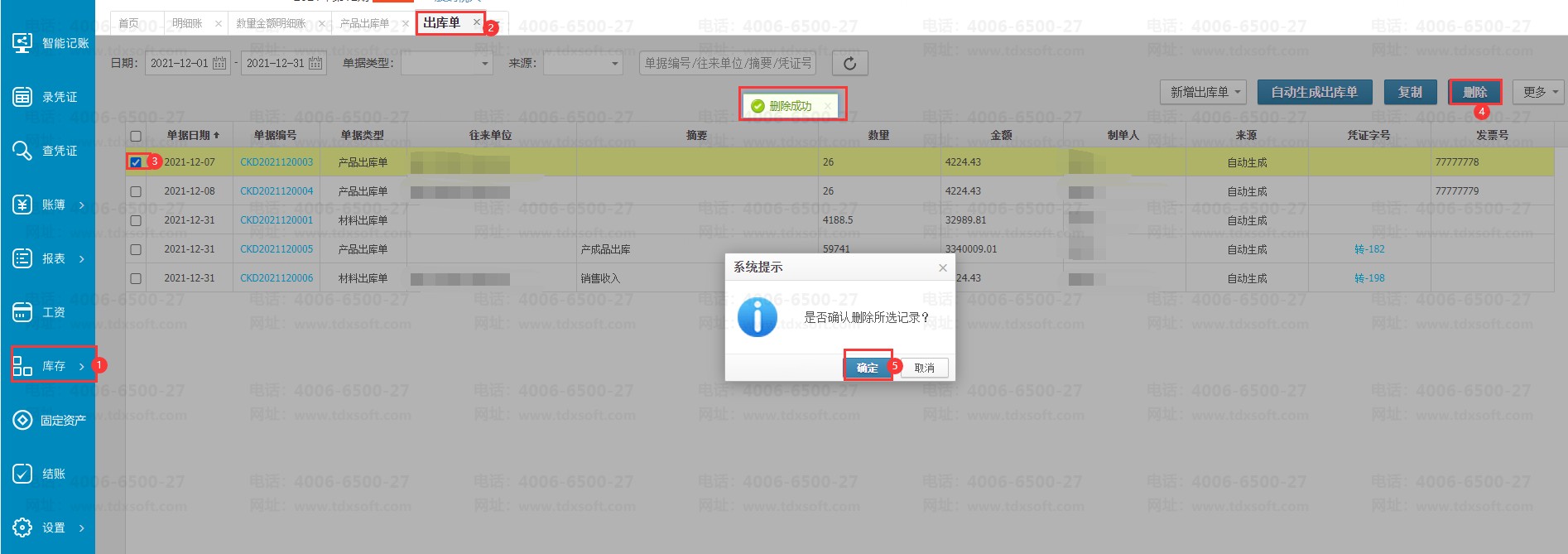This screenshot has width=1568, height=554.
Task: Open the start date calendar icon
Action: [219, 63]
